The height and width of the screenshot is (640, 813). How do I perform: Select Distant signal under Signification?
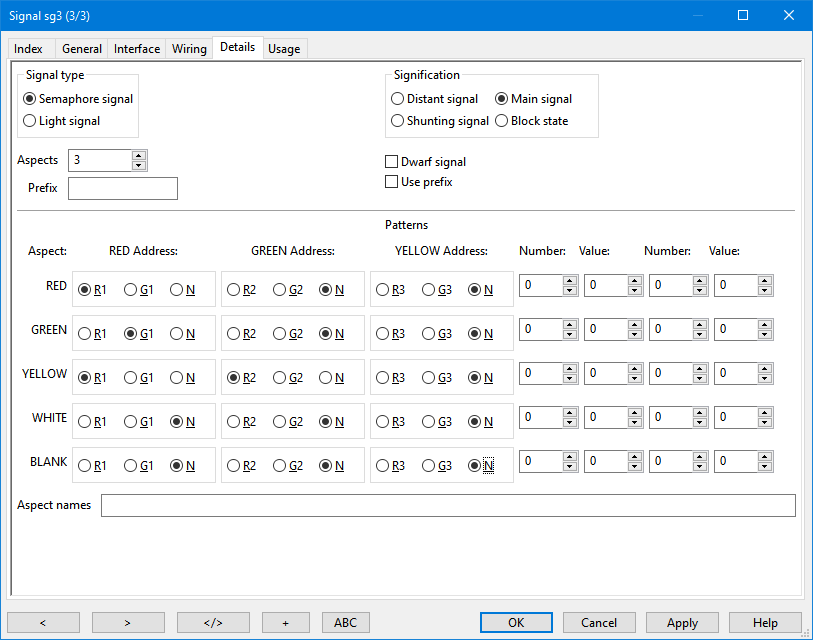click(397, 99)
